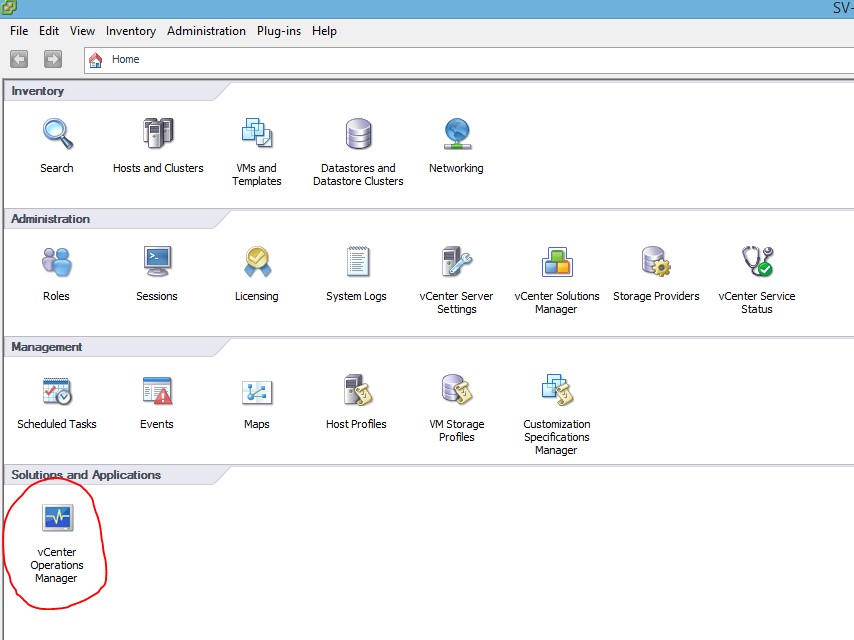Open the Inventory menu

(x=131, y=31)
